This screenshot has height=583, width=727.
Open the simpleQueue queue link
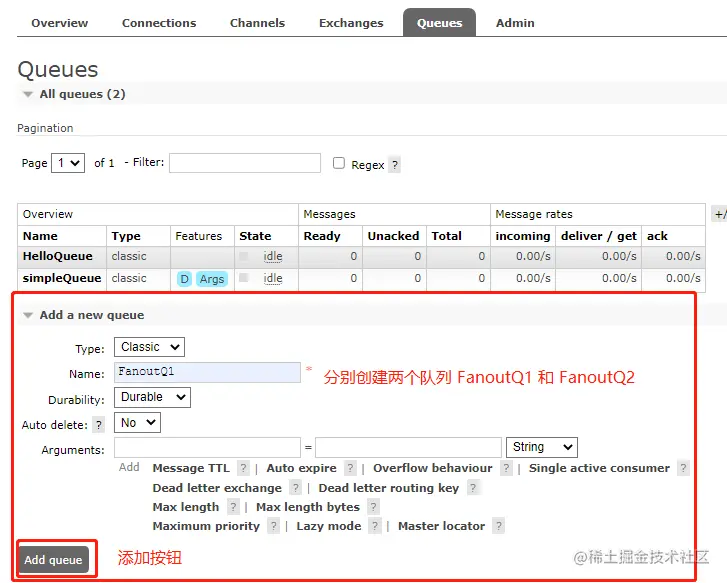click(62, 278)
